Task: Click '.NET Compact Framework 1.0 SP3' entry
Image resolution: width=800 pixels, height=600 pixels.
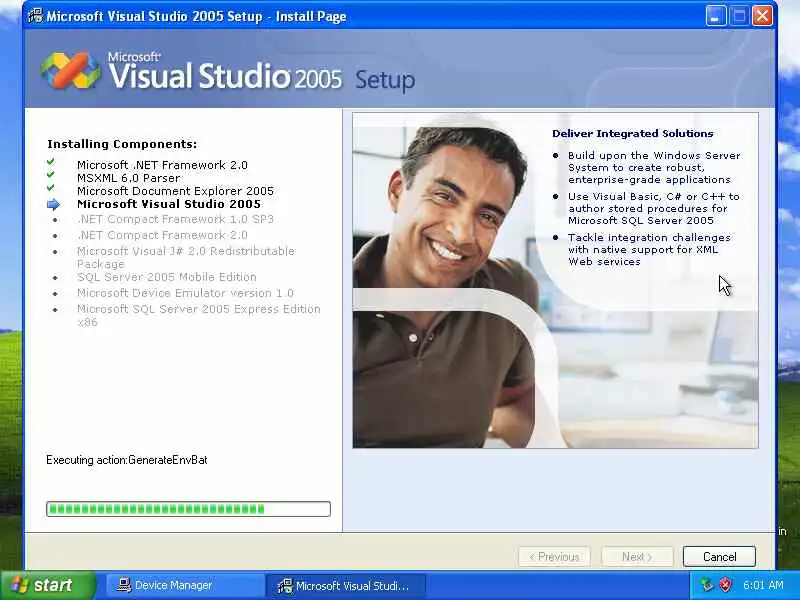Action: point(176,219)
